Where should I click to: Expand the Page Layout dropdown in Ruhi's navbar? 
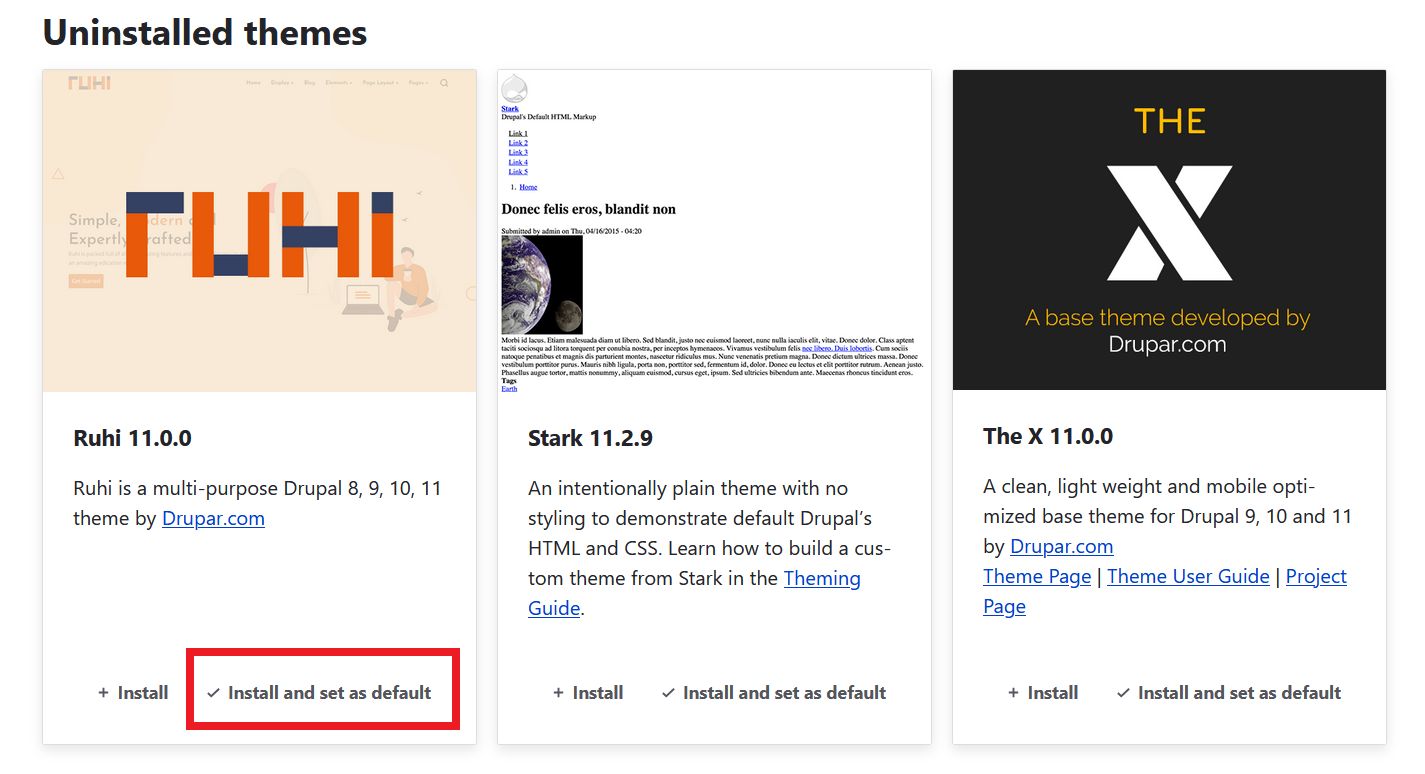[x=381, y=82]
